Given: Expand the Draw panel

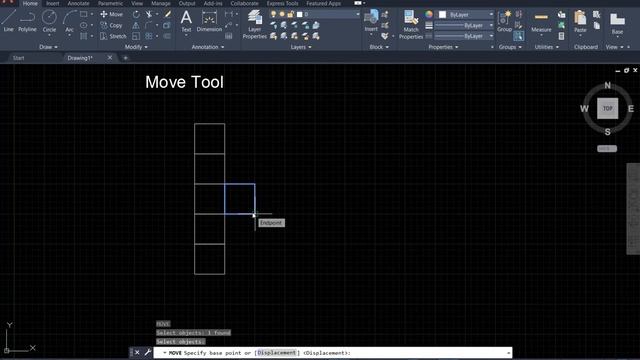Looking at the screenshot, I should (49, 47).
